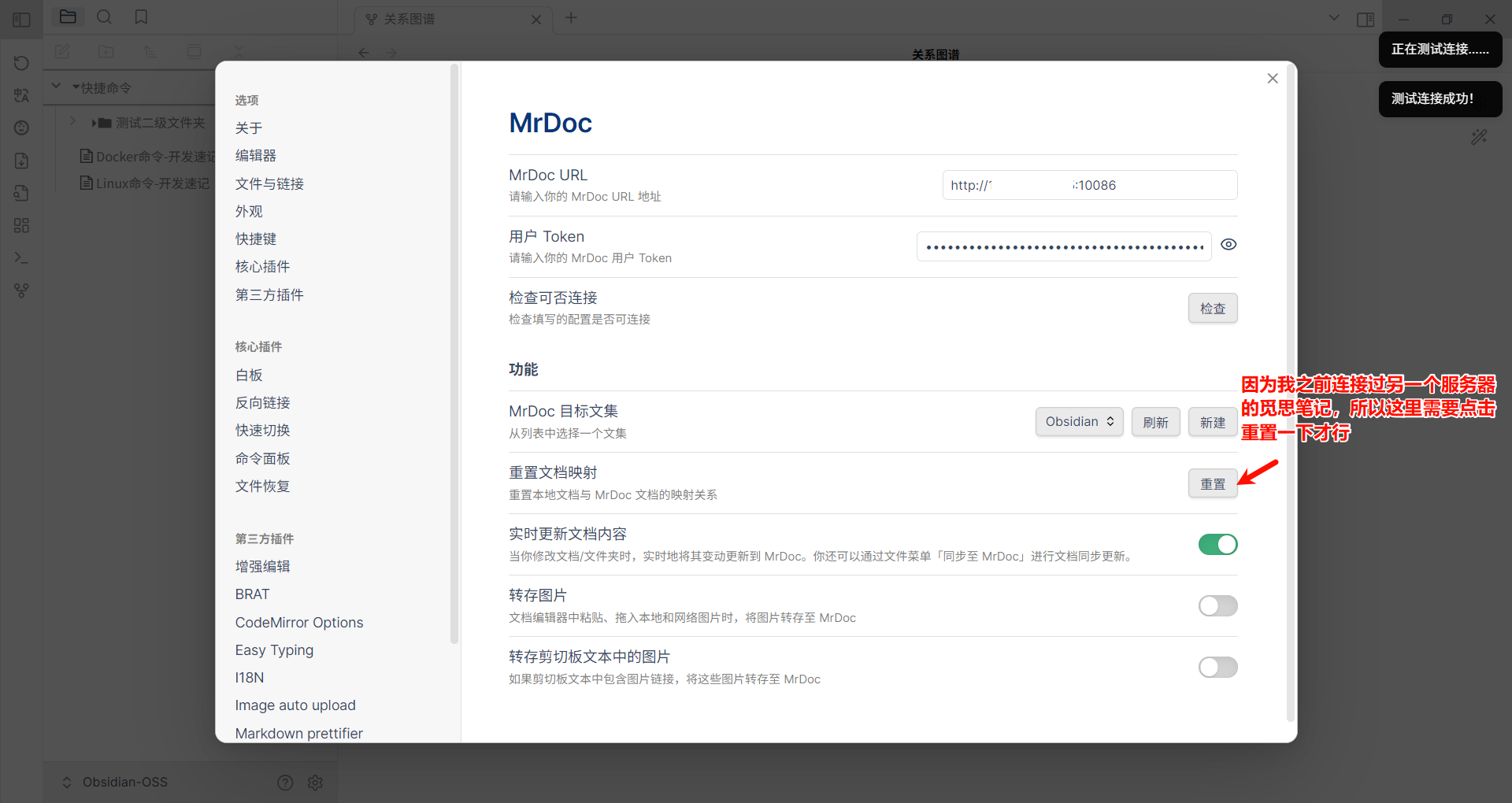The height and width of the screenshot is (803, 1512).
Task: Navigate back with the left arrow
Action: click(363, 53)
